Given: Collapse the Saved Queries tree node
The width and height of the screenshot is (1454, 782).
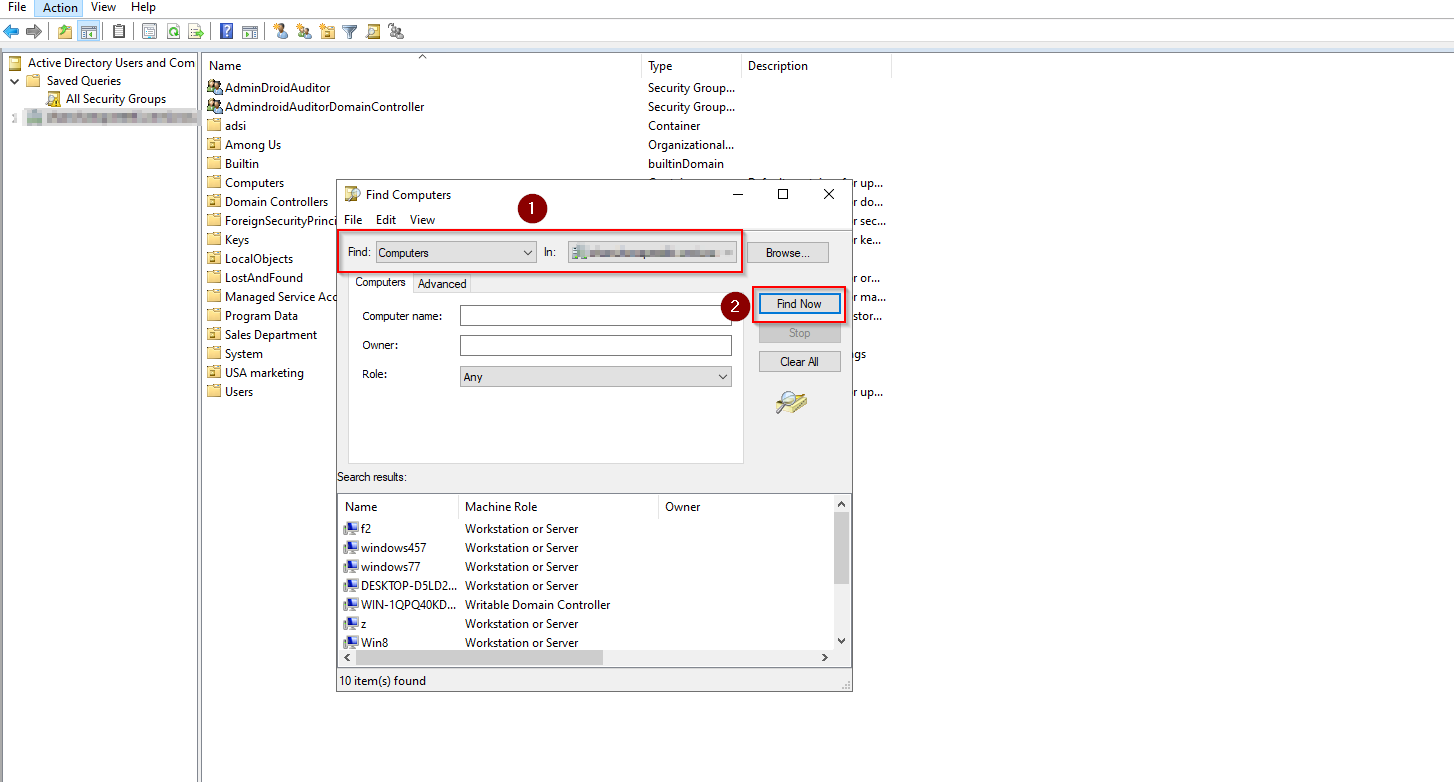Looking at the screenshot, I should click(15, 81).
